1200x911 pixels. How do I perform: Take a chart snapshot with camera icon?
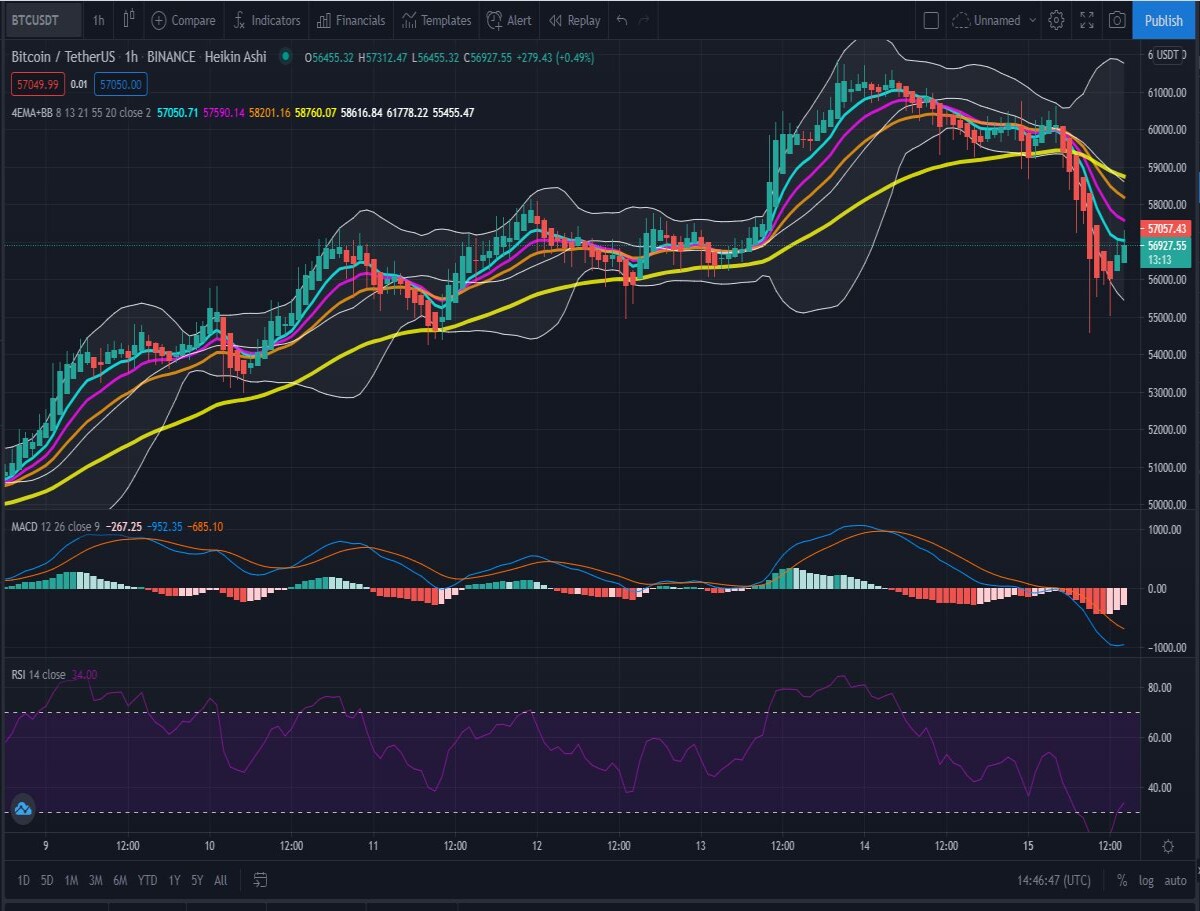pos(1118,20)
